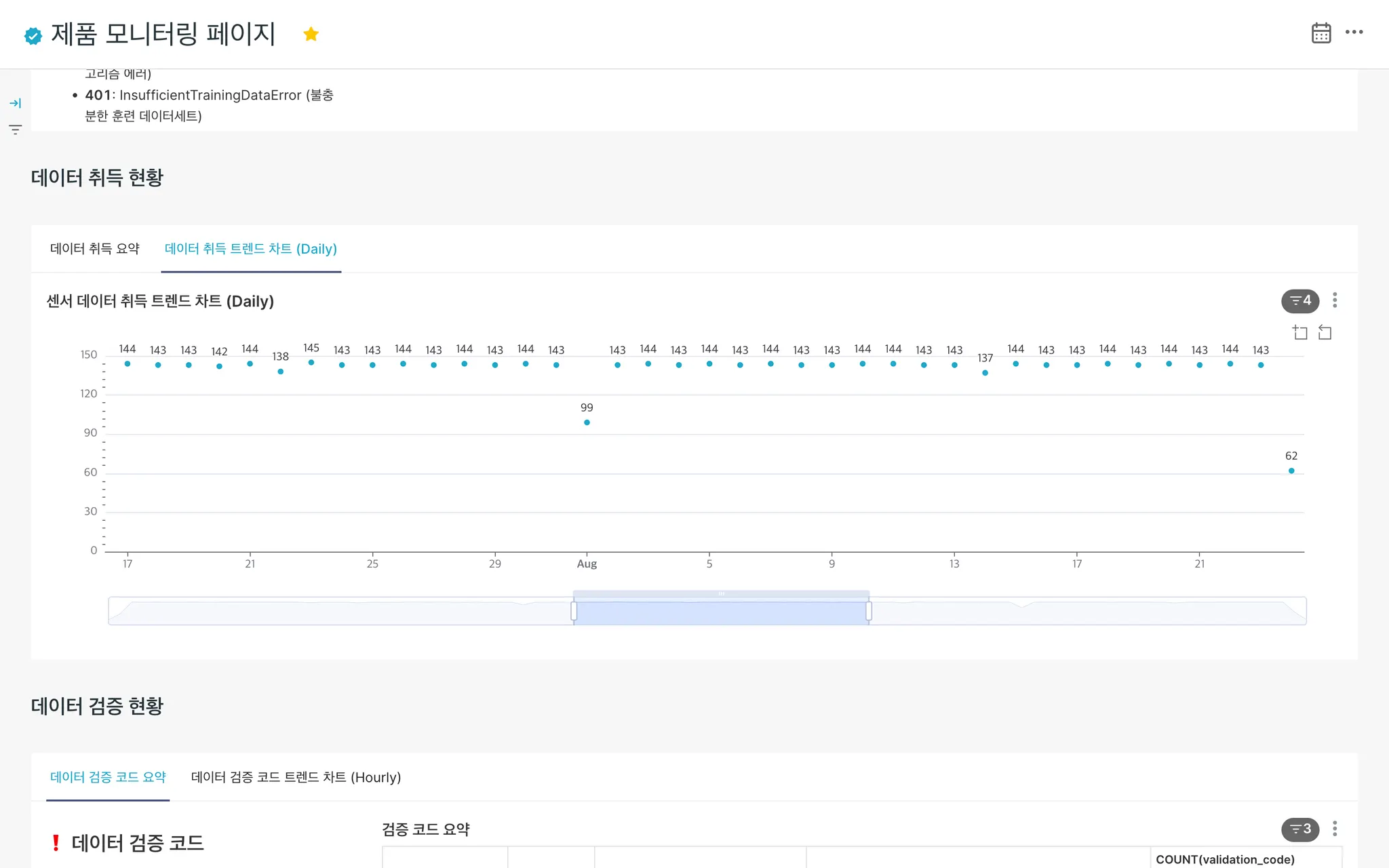Viewport: 1389px width, 868px height.
Task: Open the page-level three-dot menu
Action: [x=1354, y=32]
